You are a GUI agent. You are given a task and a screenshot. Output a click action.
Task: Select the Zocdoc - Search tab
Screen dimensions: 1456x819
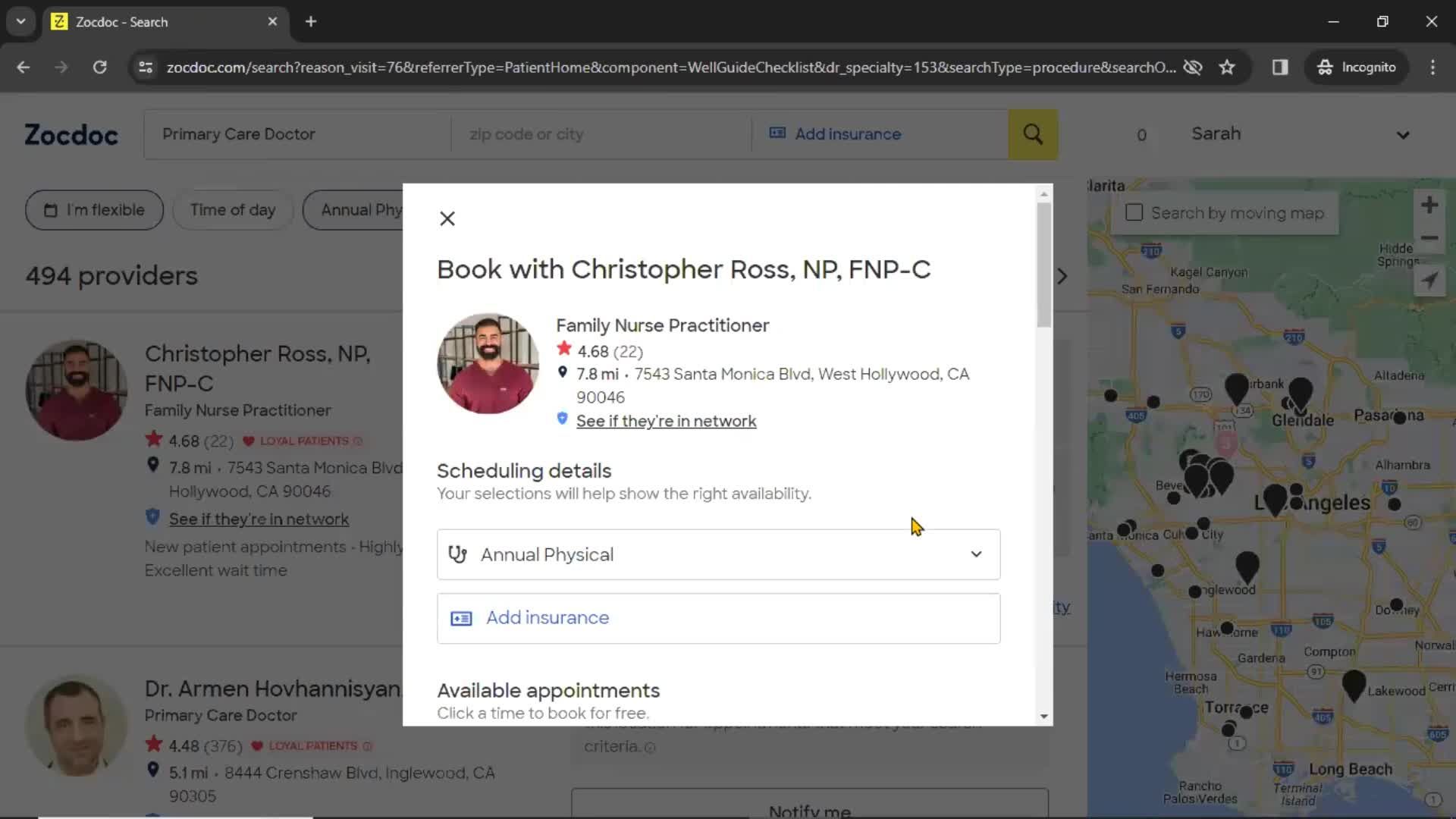[165, 22]
